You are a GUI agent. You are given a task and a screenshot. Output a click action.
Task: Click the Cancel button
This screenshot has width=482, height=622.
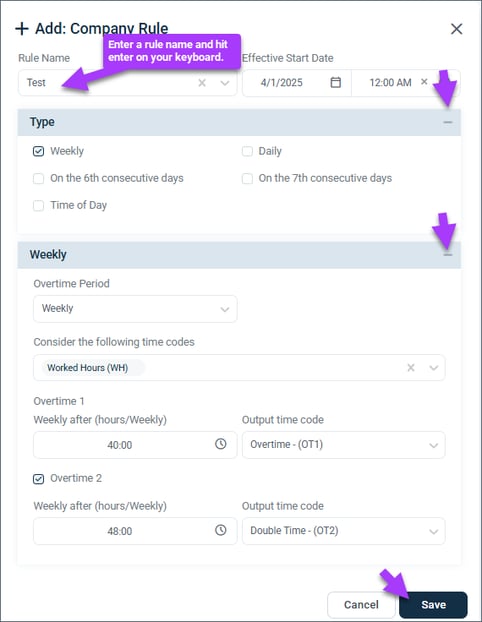[361, 605]
